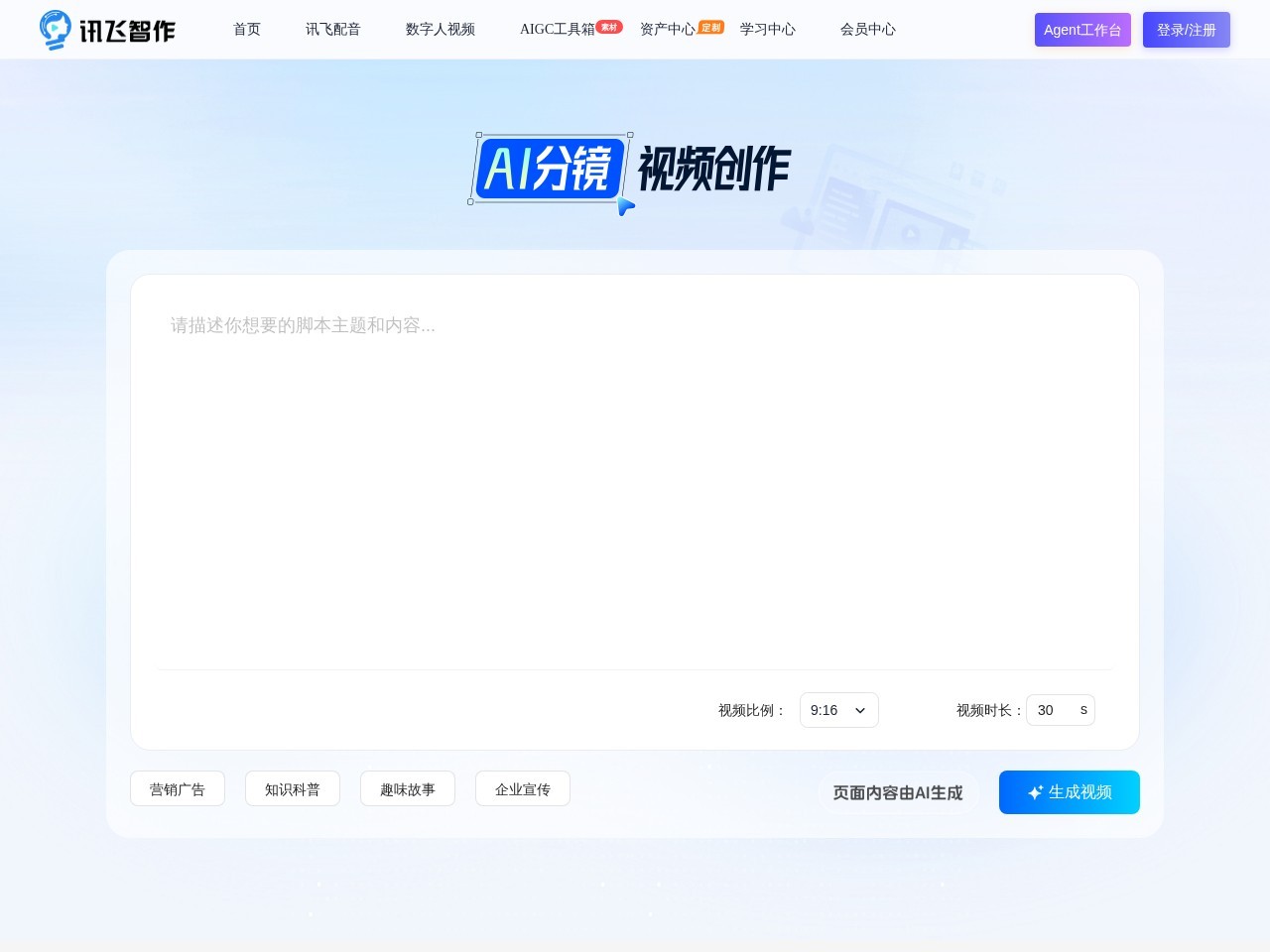The height and width of the screenshot is (952, 1270).
Task: Open the 数字人视频 nav item
Action: pyautogui.click(x=441, y=30)
